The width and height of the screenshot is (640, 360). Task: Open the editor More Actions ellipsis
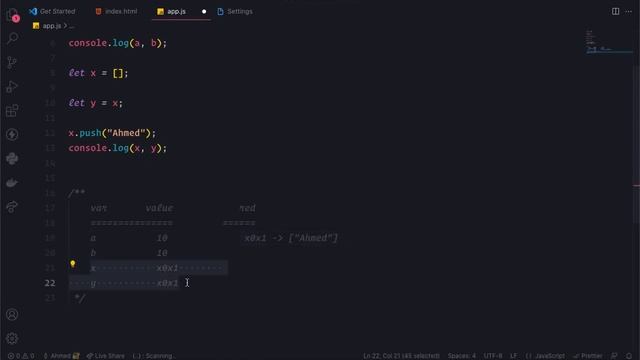[629, 11]
